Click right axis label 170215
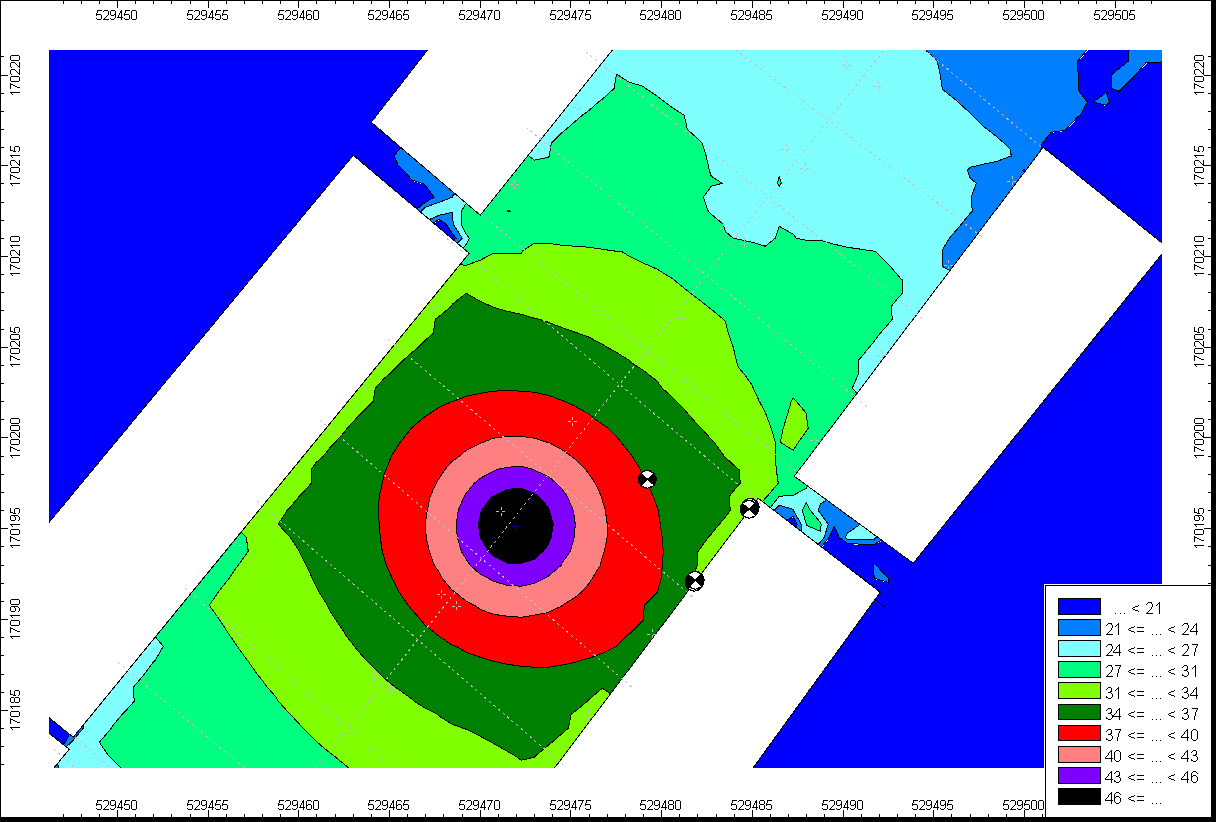The height and width of the screenshot is (822, 1216). [x=1200, y=166]
